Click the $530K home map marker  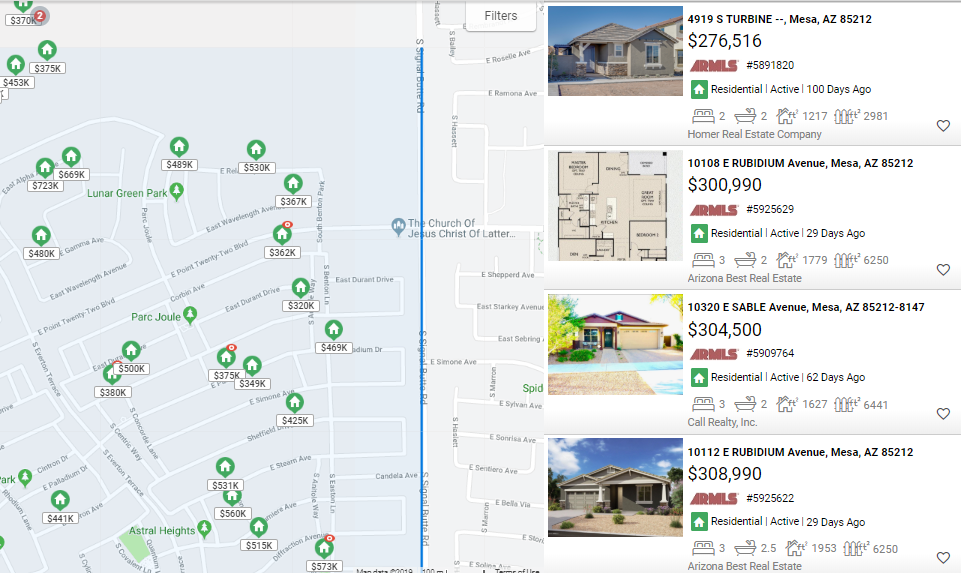click(x=256, y=150)
